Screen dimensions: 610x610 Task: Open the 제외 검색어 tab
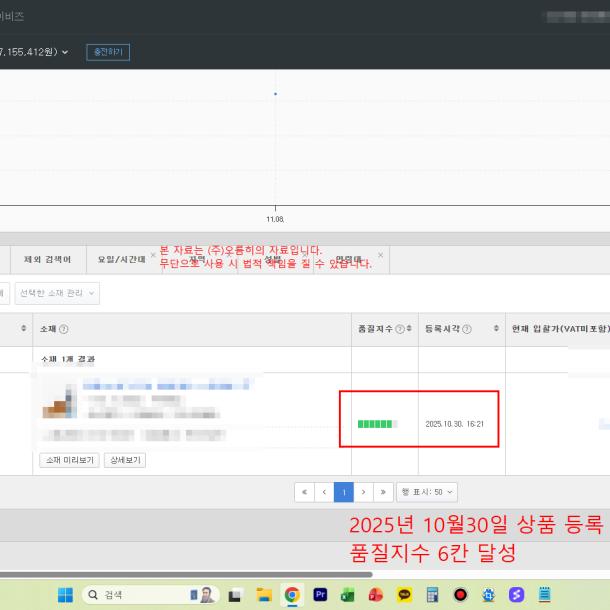pos(47,260)
